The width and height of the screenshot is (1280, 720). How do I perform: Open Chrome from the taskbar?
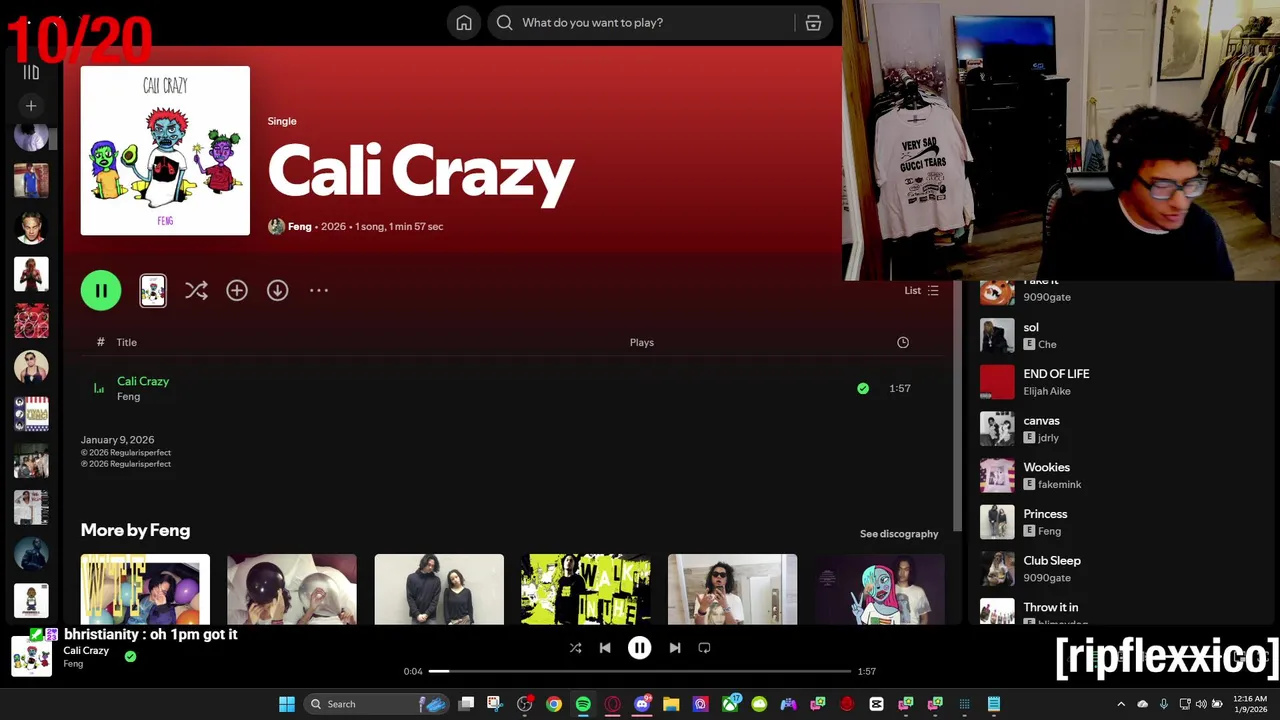click(x=554, y=704)
